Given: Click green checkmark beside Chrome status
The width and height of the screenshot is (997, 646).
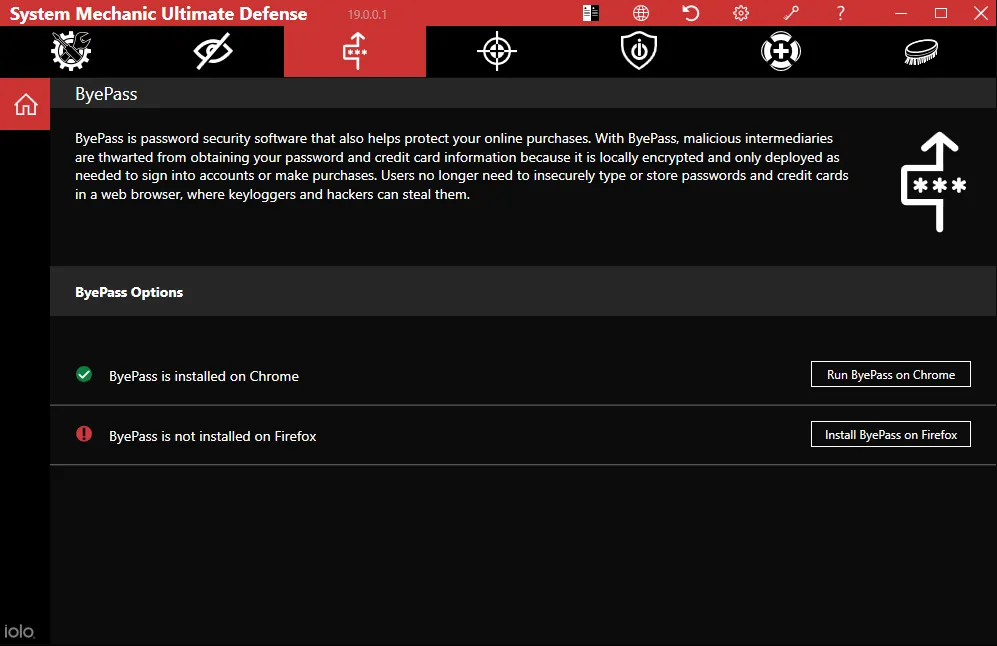Looking at the screenshot, I should (84, 375).
